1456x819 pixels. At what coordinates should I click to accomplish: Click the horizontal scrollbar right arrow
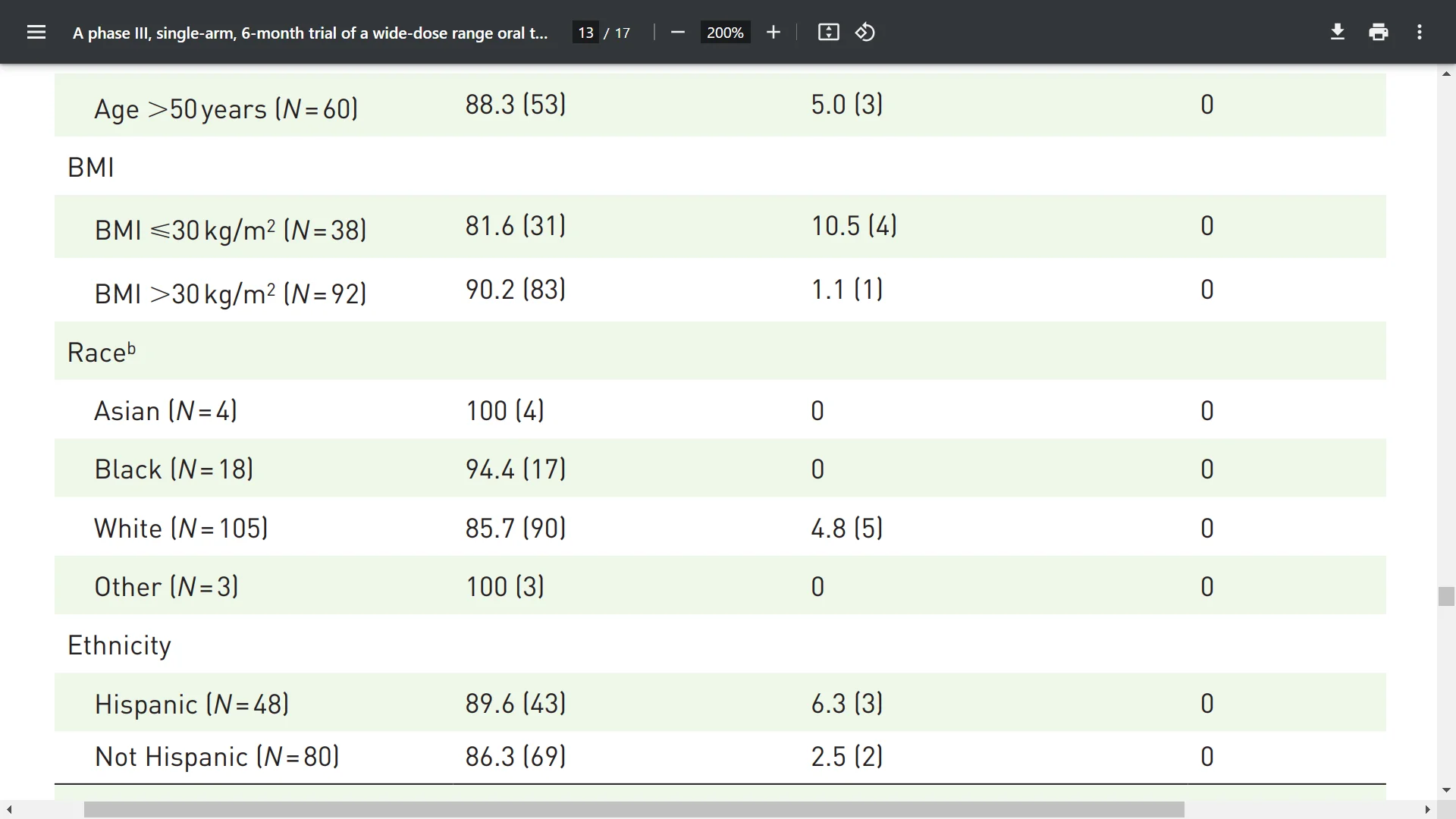[x=1427, y=810]
